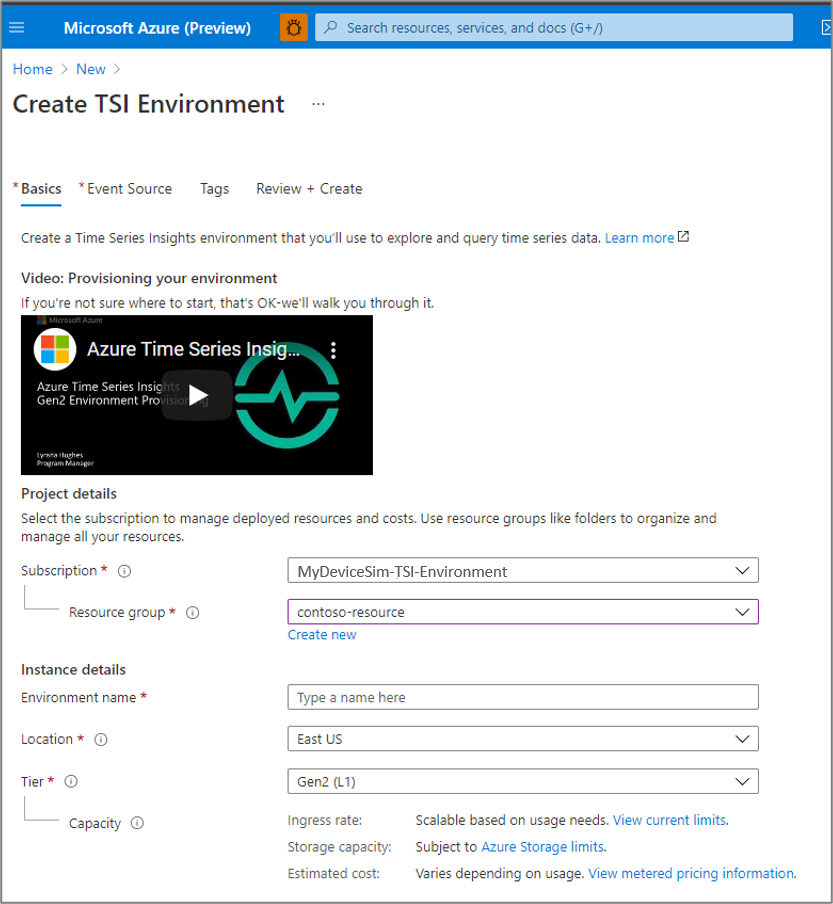Open the portal hamburger menu
The width and height of the screenshot is (833, 904).
(16, 27)
